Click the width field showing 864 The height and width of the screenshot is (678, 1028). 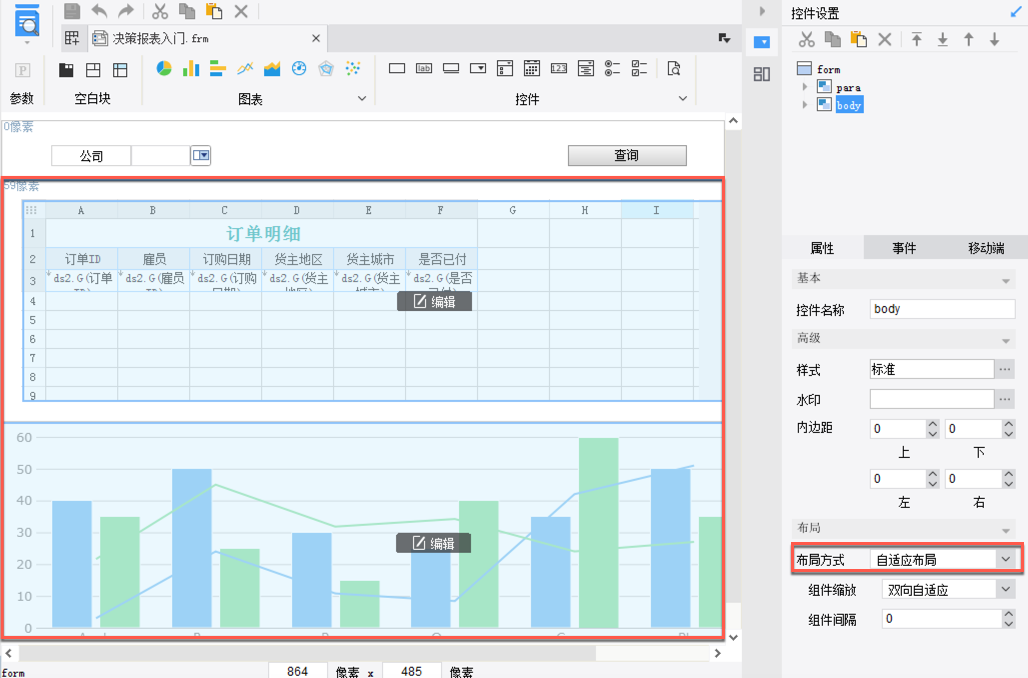pyautogui.click(x=297, y=671)
